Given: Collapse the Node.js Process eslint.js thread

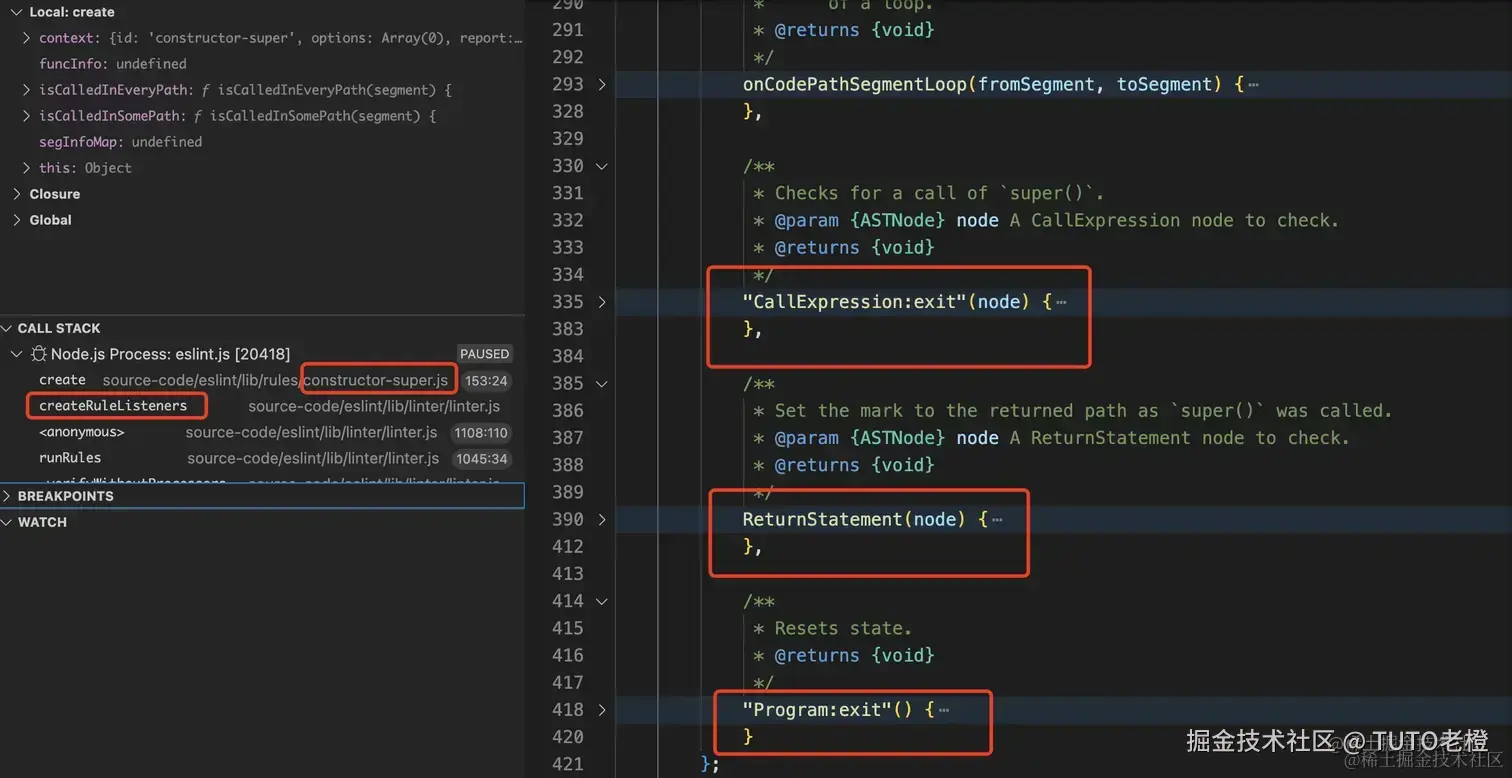Looking at the screenshot, I should [16, 354].
